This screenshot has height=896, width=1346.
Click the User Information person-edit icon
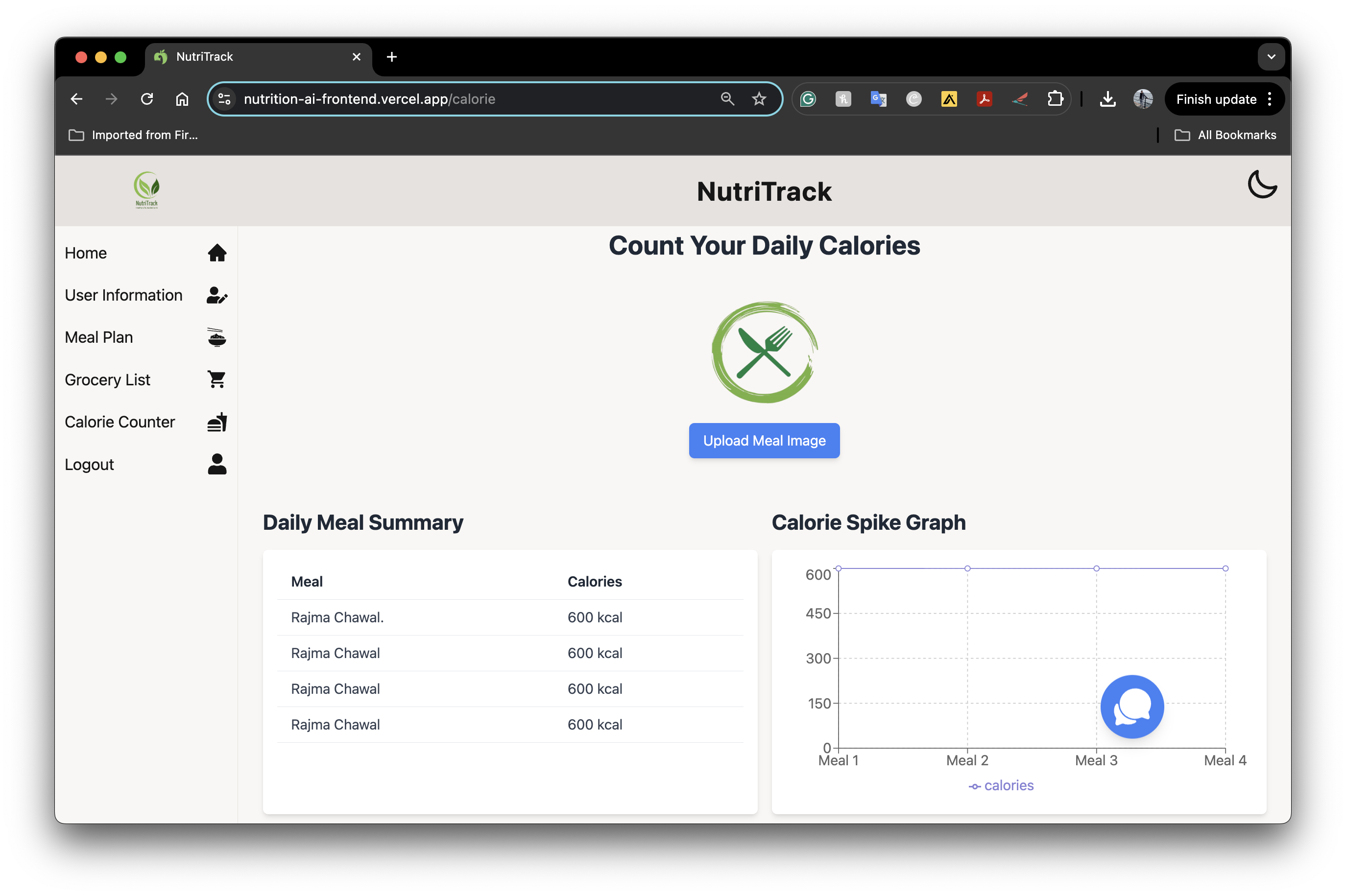point(216,295)
